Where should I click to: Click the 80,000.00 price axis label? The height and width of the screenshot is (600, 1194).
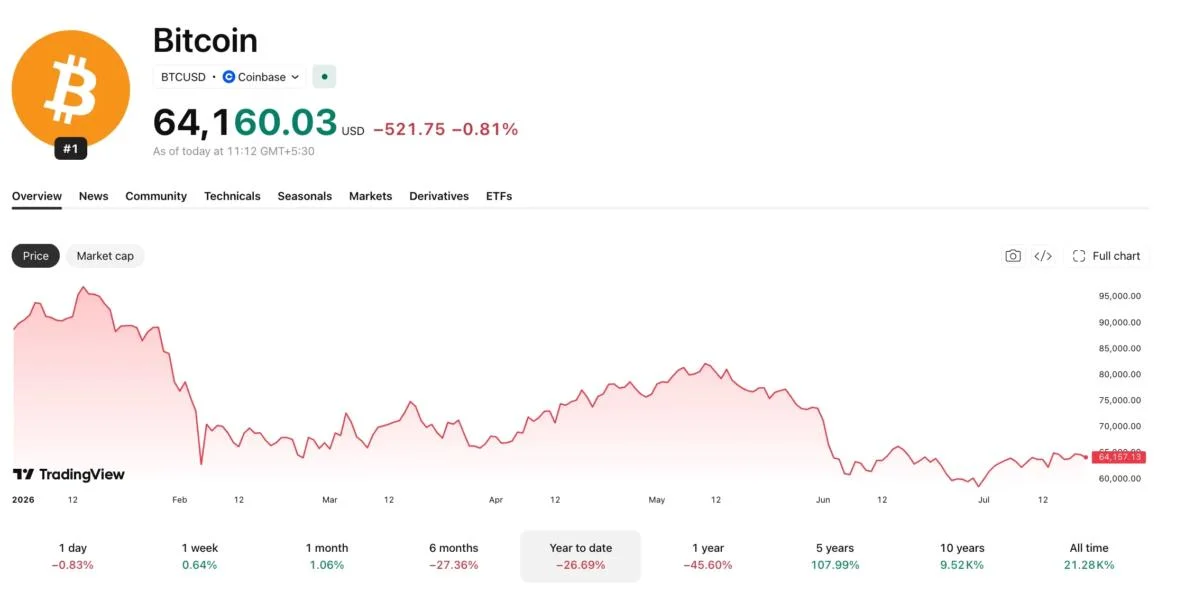coord(1119,375)
